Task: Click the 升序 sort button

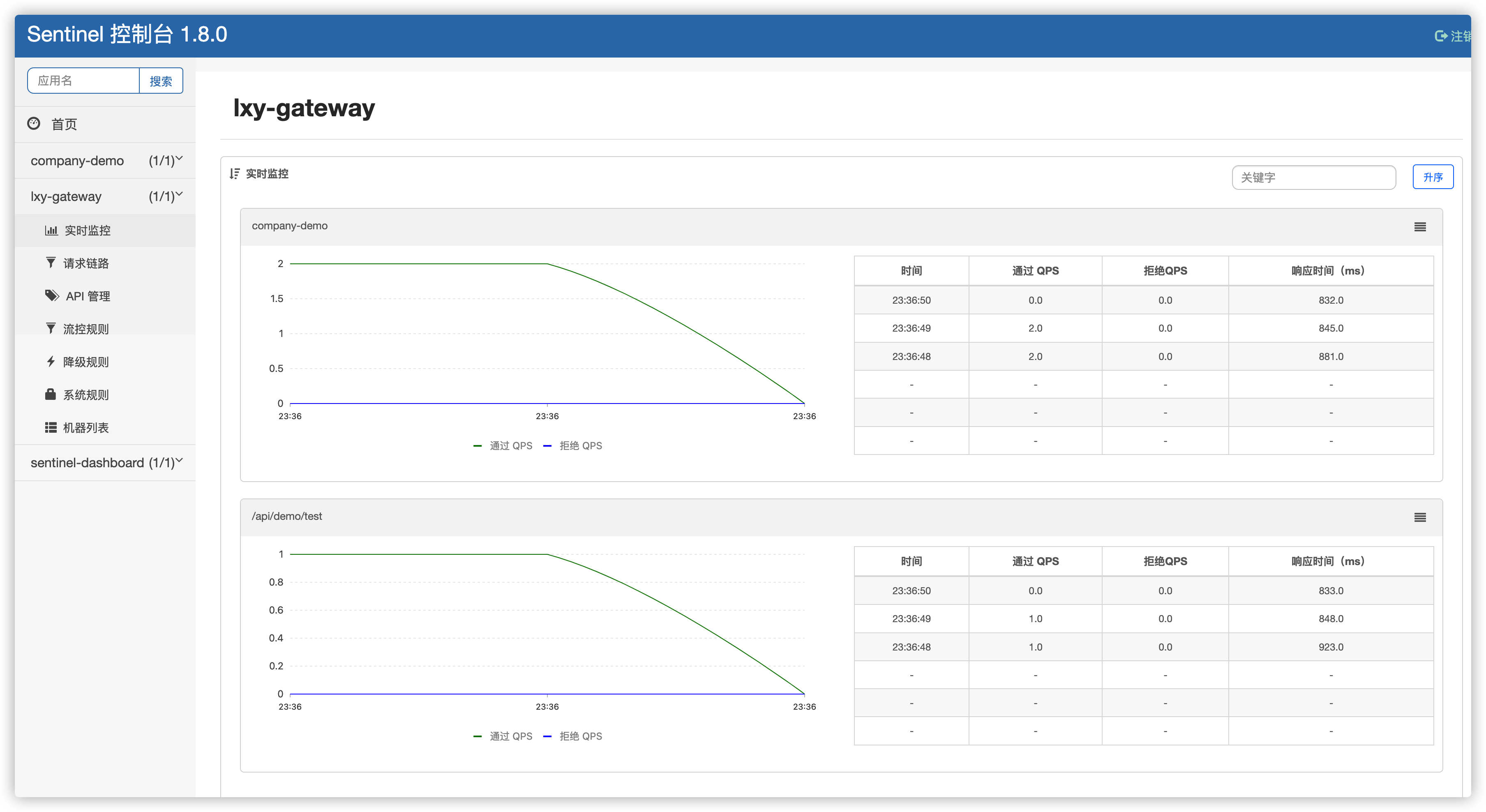Action: point(1432,178)
